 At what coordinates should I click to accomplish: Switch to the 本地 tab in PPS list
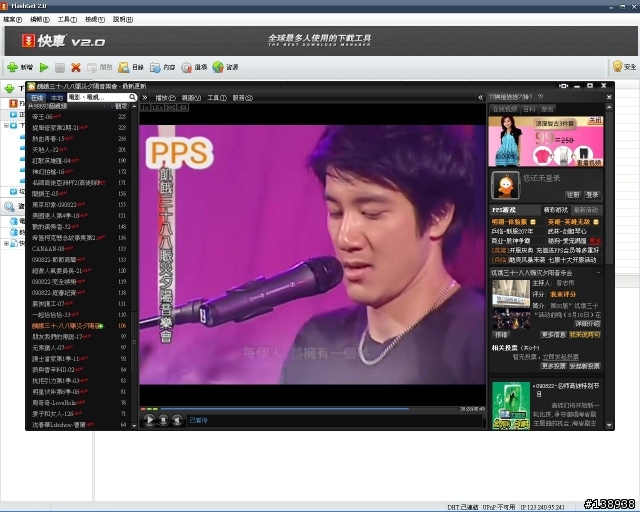click(x=56, y=98)
